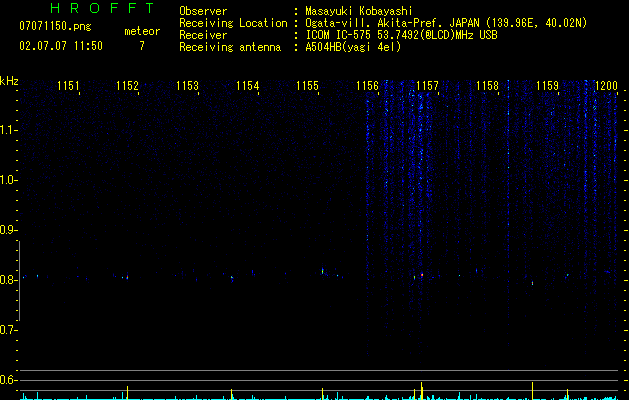The width and height of the screenshot is (629, 400).
Task: Click the meteor label
Action: click(142, 31)
